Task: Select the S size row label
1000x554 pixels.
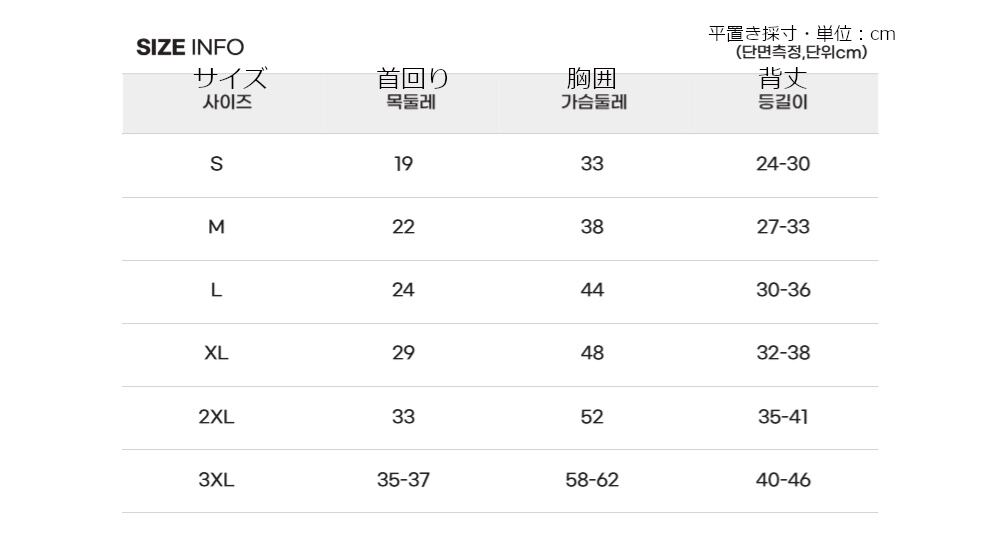Action: pyautogui.click(x=216, y=164)
